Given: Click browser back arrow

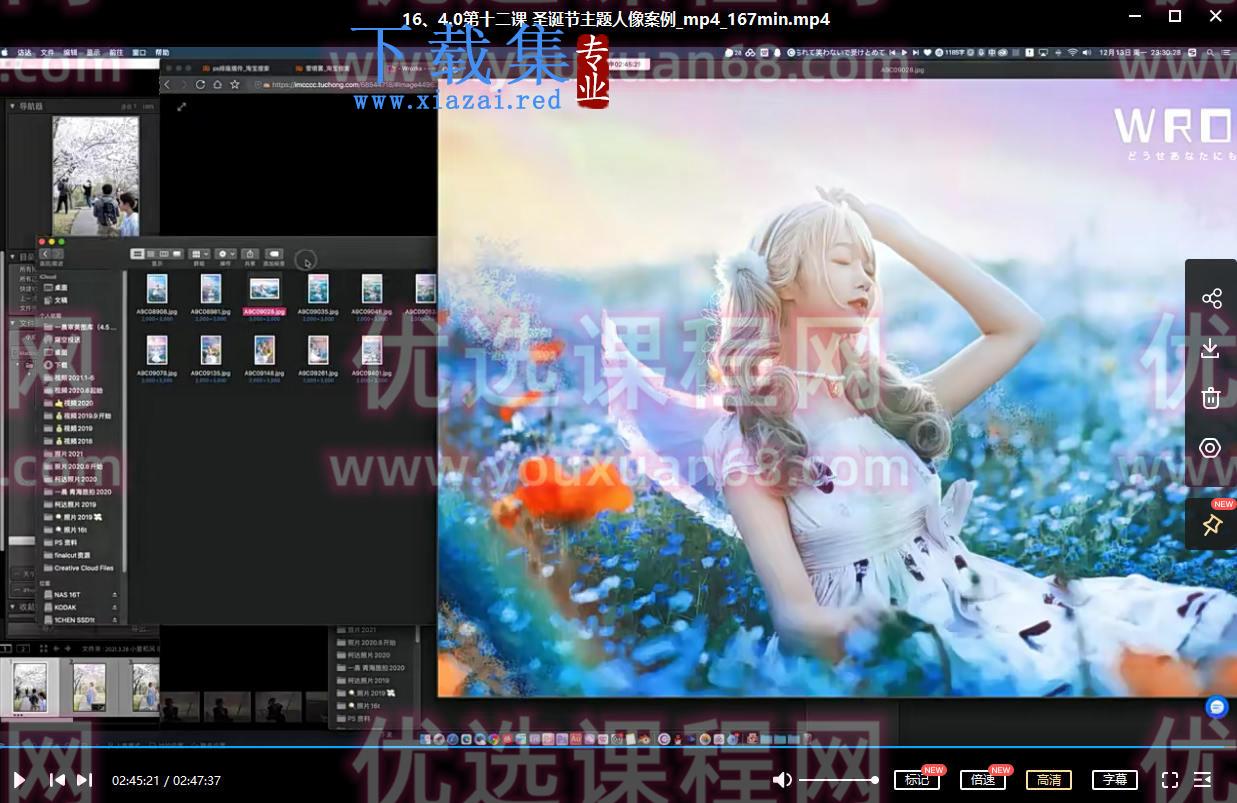Looking at the screenshot, I should 167,85.
